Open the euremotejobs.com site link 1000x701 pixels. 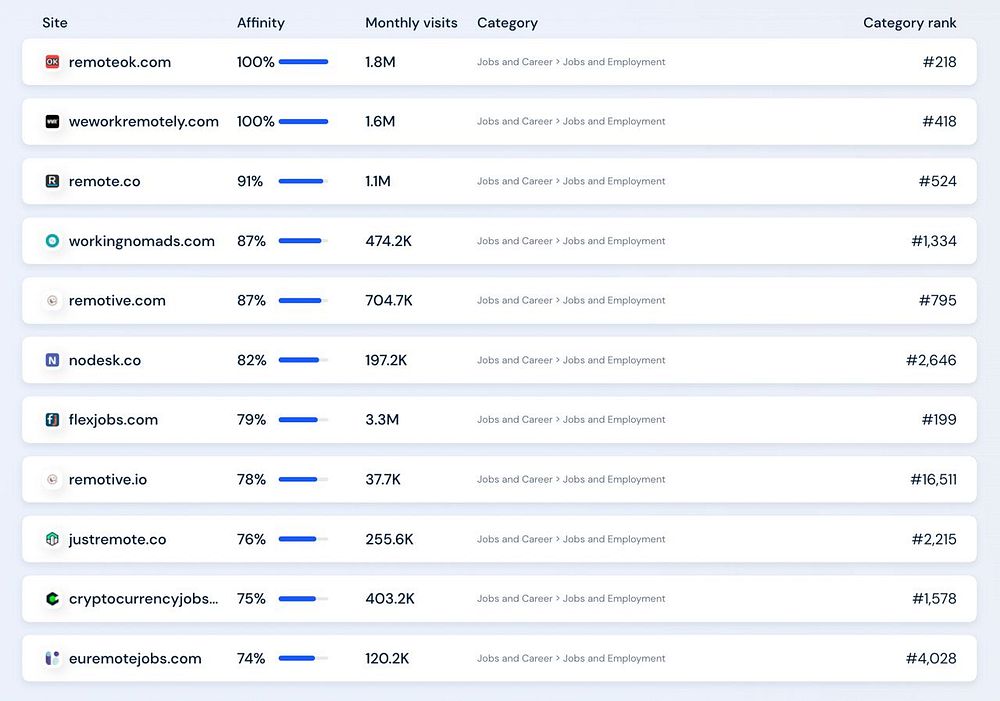[135, 659]
